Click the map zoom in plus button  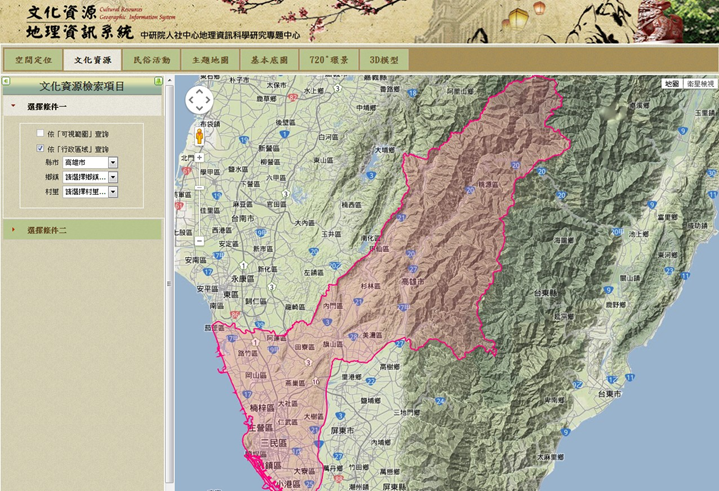point(199,157)
